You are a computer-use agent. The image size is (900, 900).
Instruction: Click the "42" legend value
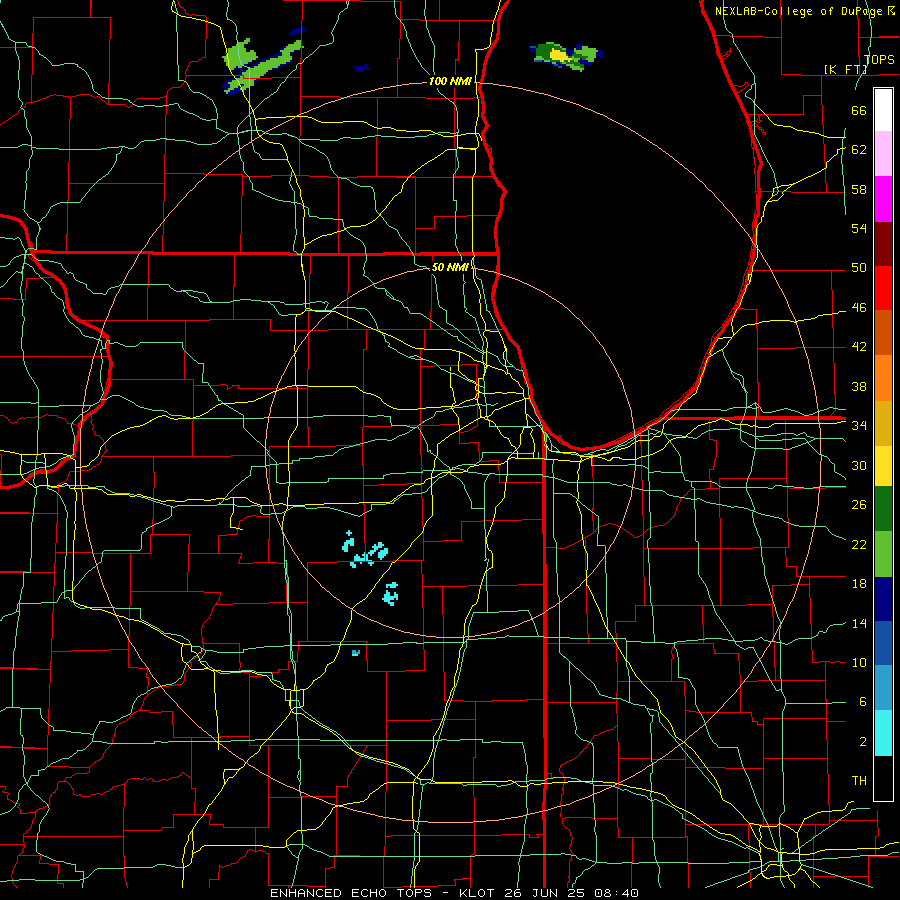pos(859,347)
